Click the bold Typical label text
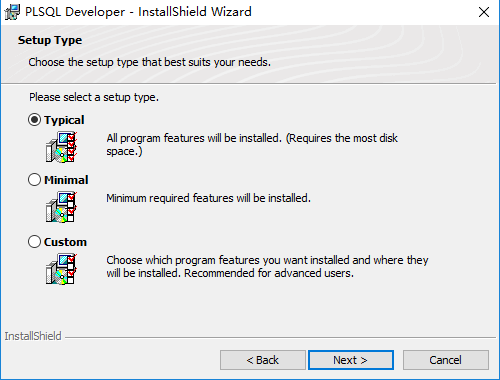The height and width of the screenshot is (380, 500). (64, 120)
